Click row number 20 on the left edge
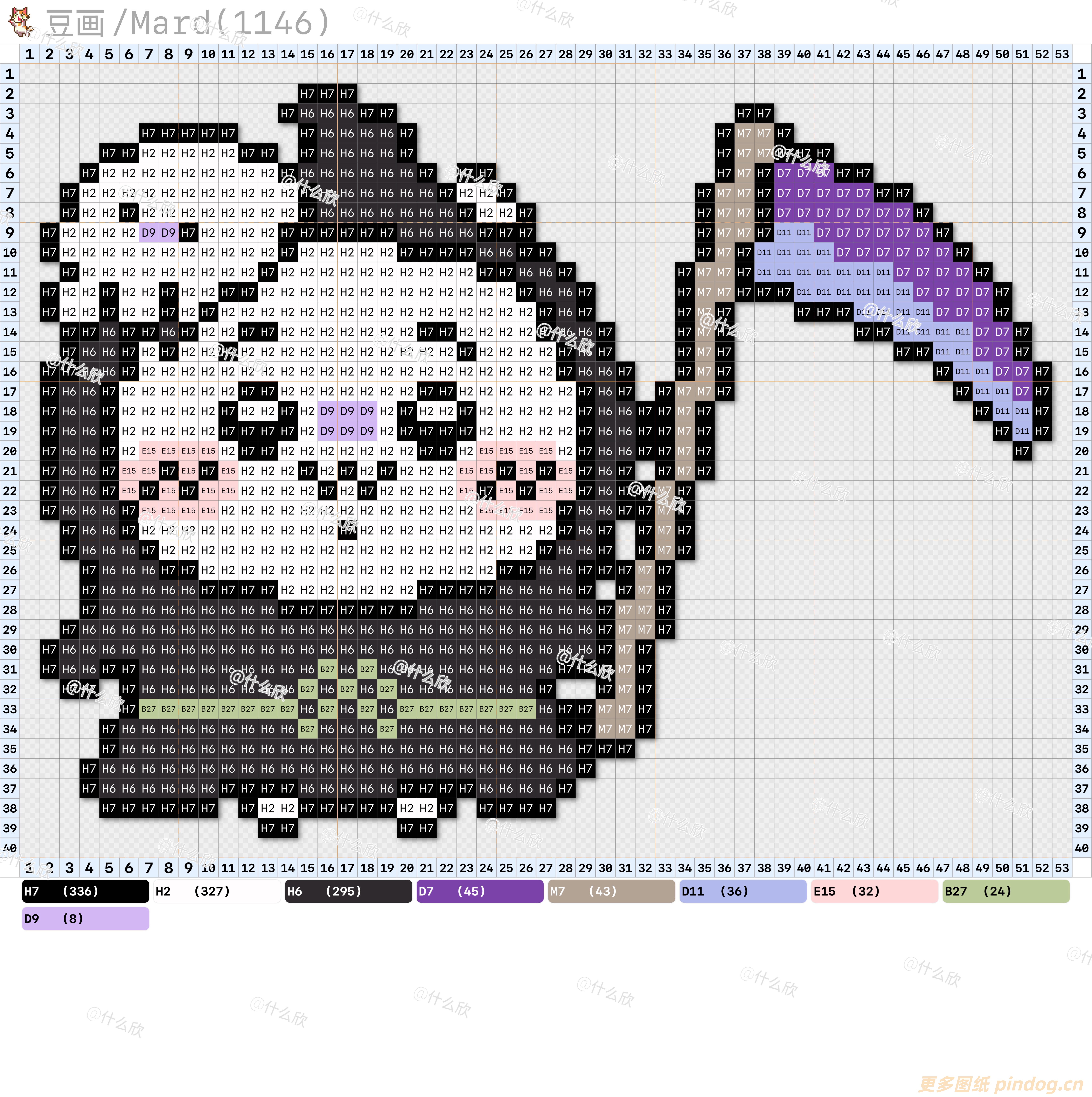The width and height of the screenshot is (1092, 1097). click(x=10, y=451)
